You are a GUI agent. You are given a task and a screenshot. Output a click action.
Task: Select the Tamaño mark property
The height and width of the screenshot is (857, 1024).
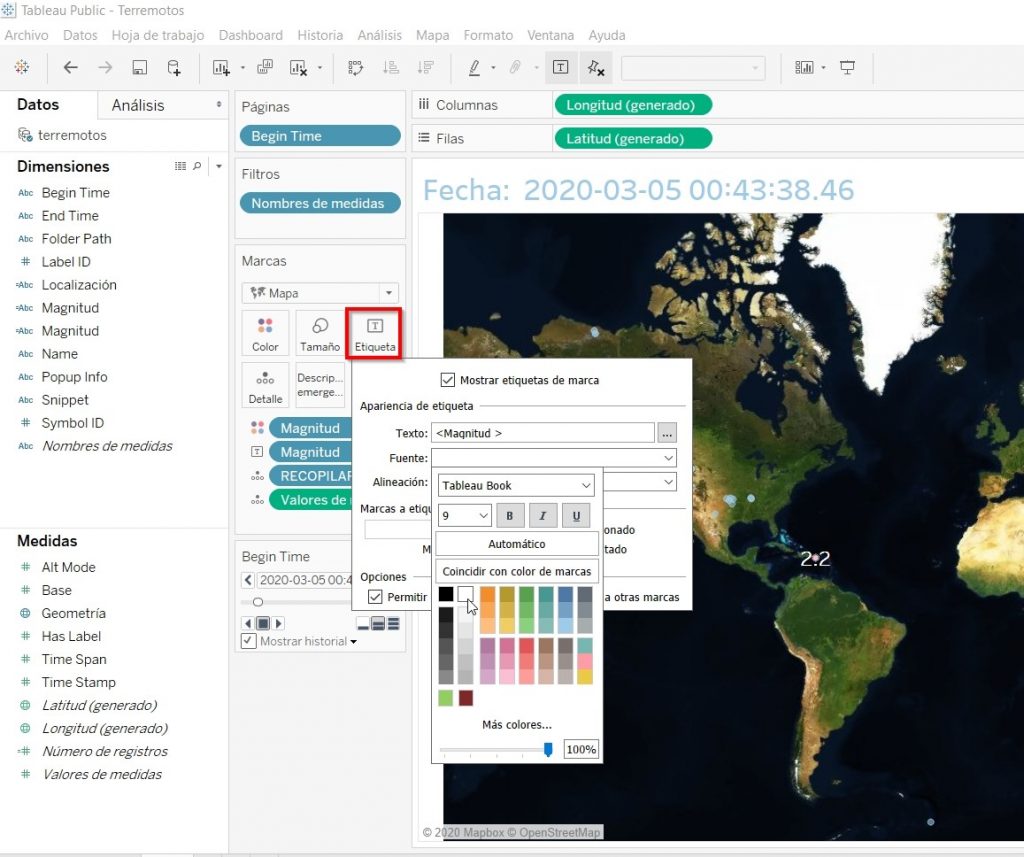coord(319,333)
